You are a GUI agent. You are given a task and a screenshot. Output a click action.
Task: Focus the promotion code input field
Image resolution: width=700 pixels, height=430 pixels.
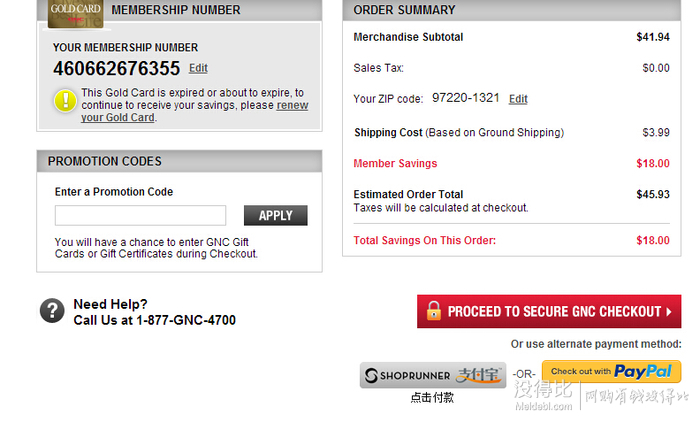pos(140,216)
